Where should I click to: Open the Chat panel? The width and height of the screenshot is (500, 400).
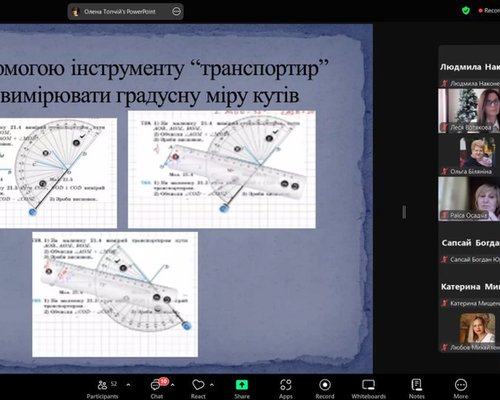tap(157, 389)
